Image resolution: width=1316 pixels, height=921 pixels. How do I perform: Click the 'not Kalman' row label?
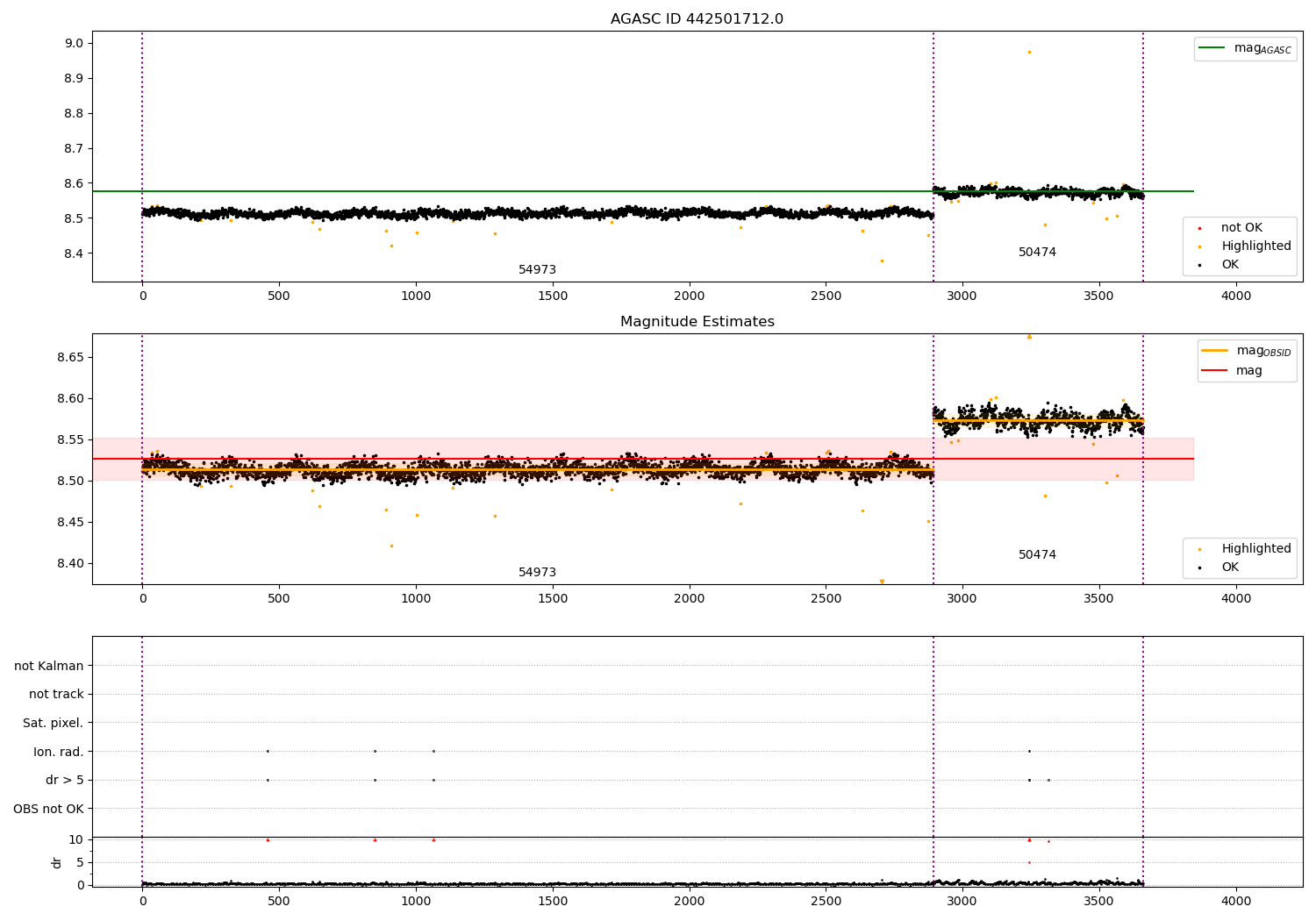point(49,667)
